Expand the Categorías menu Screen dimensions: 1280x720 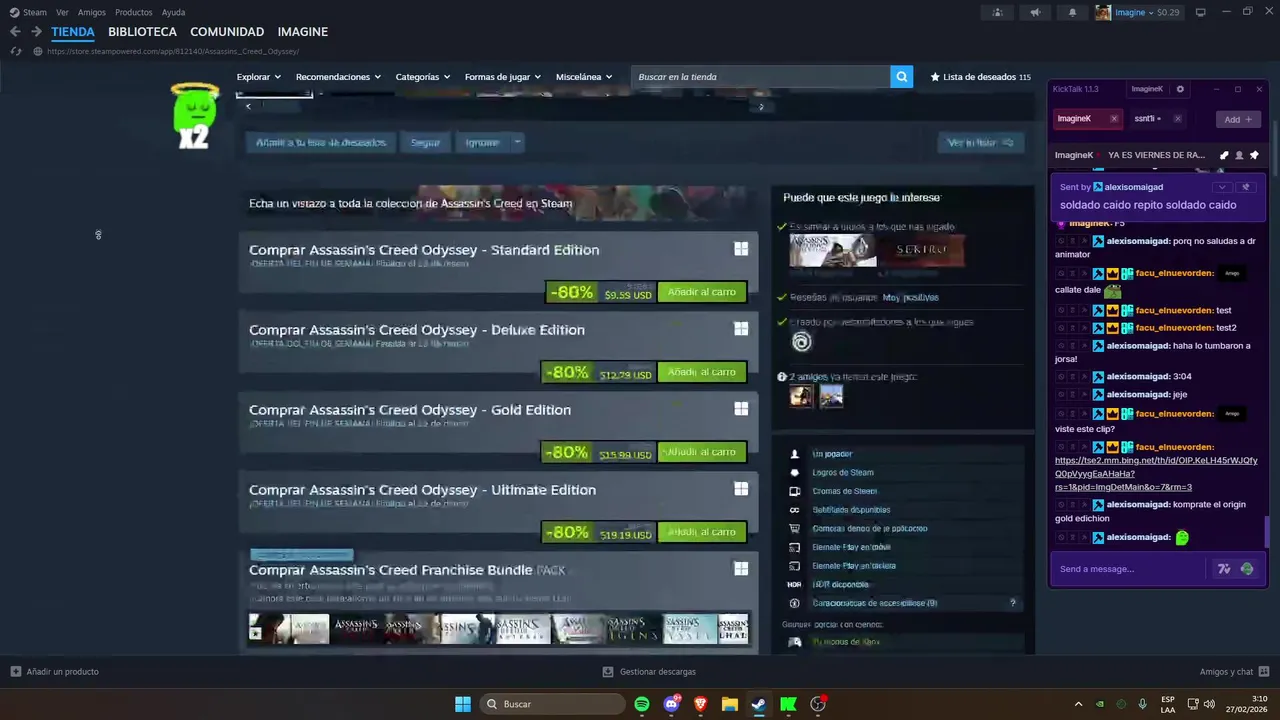pos(422,77)
